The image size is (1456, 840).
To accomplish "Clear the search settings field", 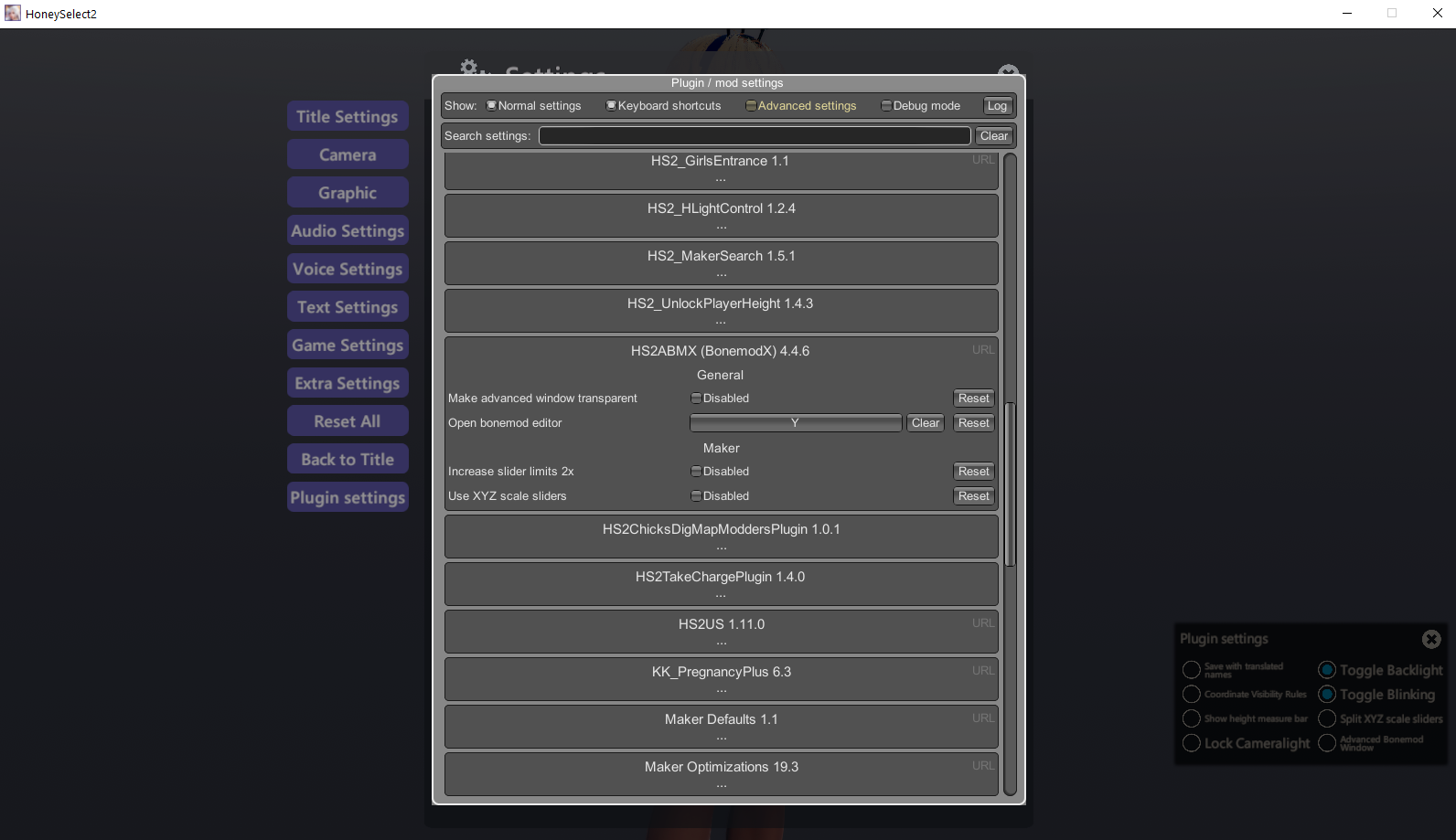I will [994, 136].
